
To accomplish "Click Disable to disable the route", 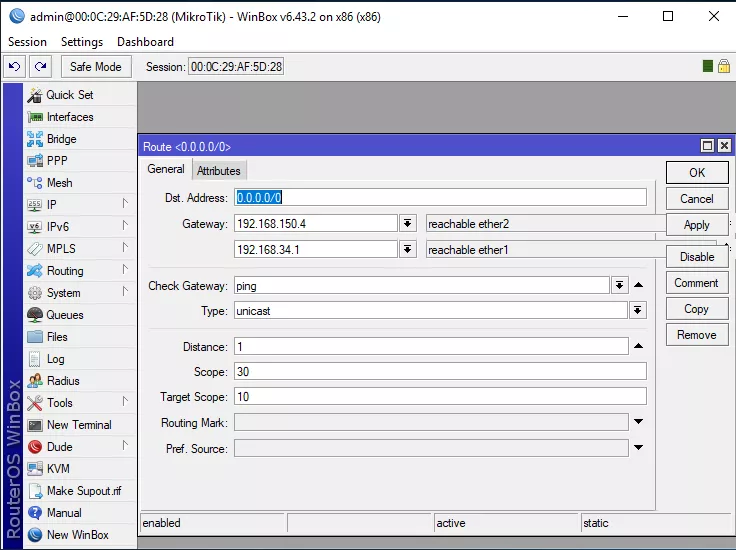I will [x=697, y=257].
